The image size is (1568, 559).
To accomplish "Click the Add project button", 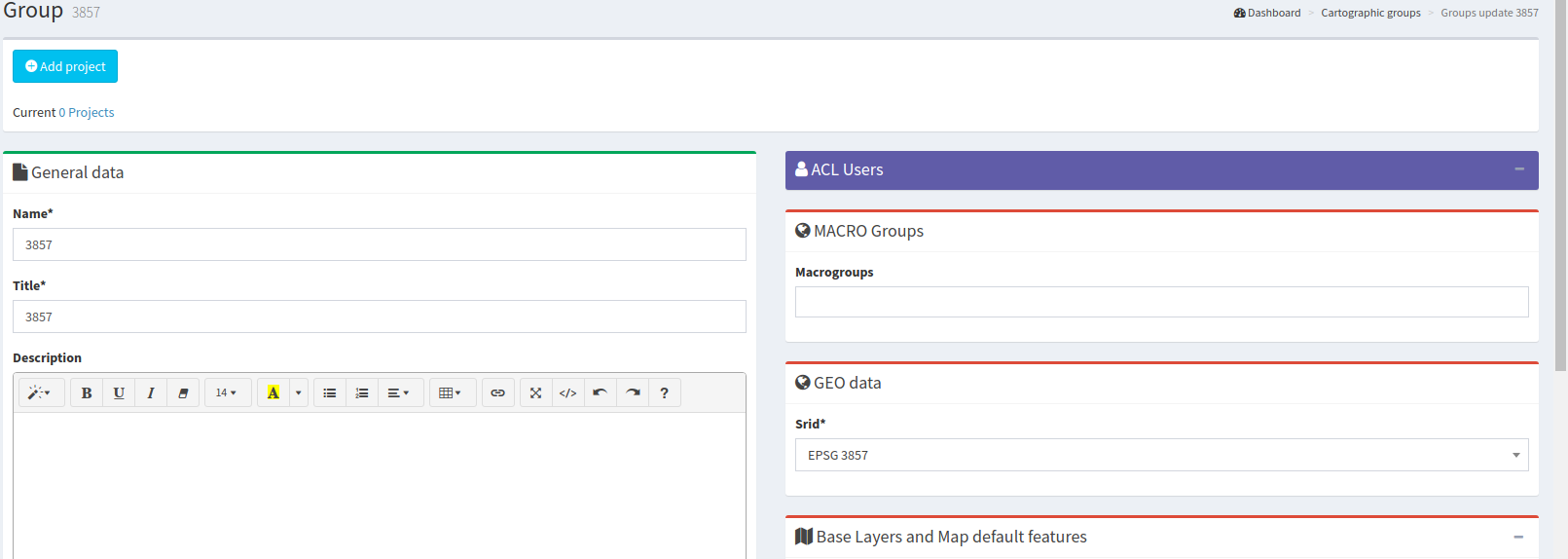I will (x=65, y=66).
